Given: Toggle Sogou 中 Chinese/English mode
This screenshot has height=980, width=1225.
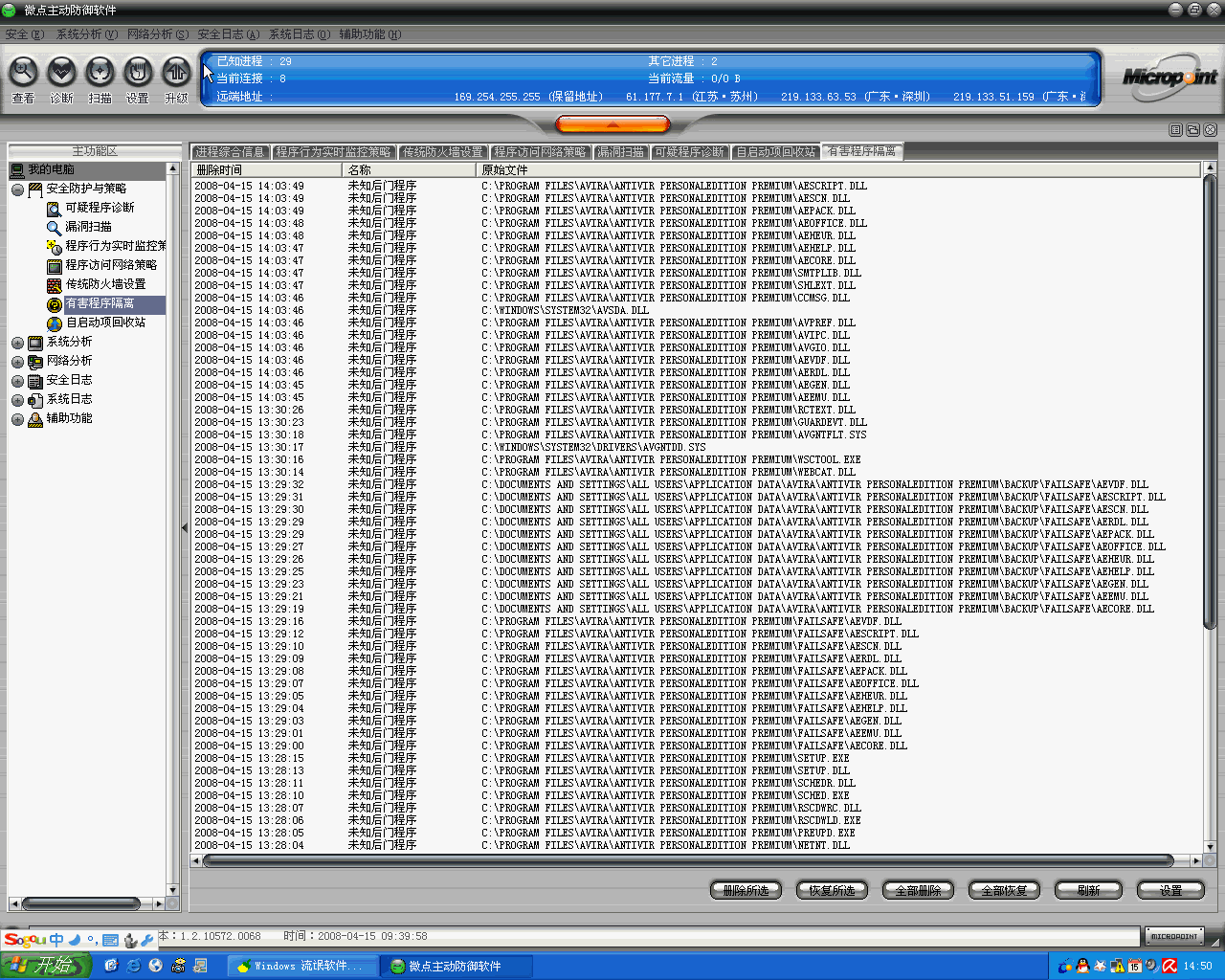Looking at the screenshot, I should point(56,940).
